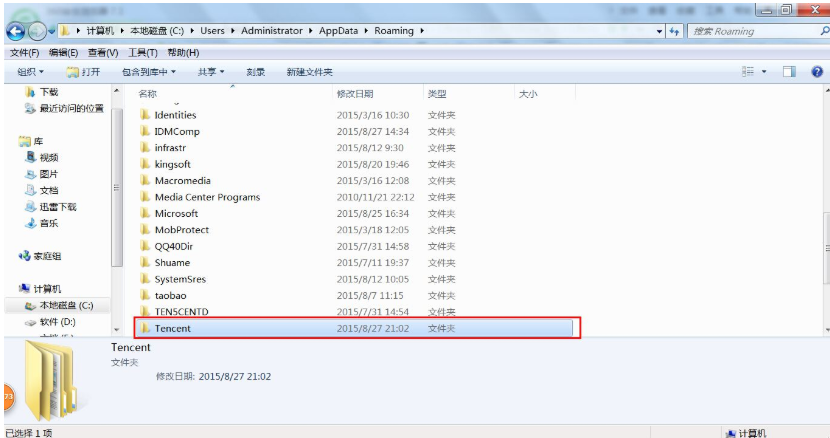Sort by the 修改日期 column header

[354, 93]
